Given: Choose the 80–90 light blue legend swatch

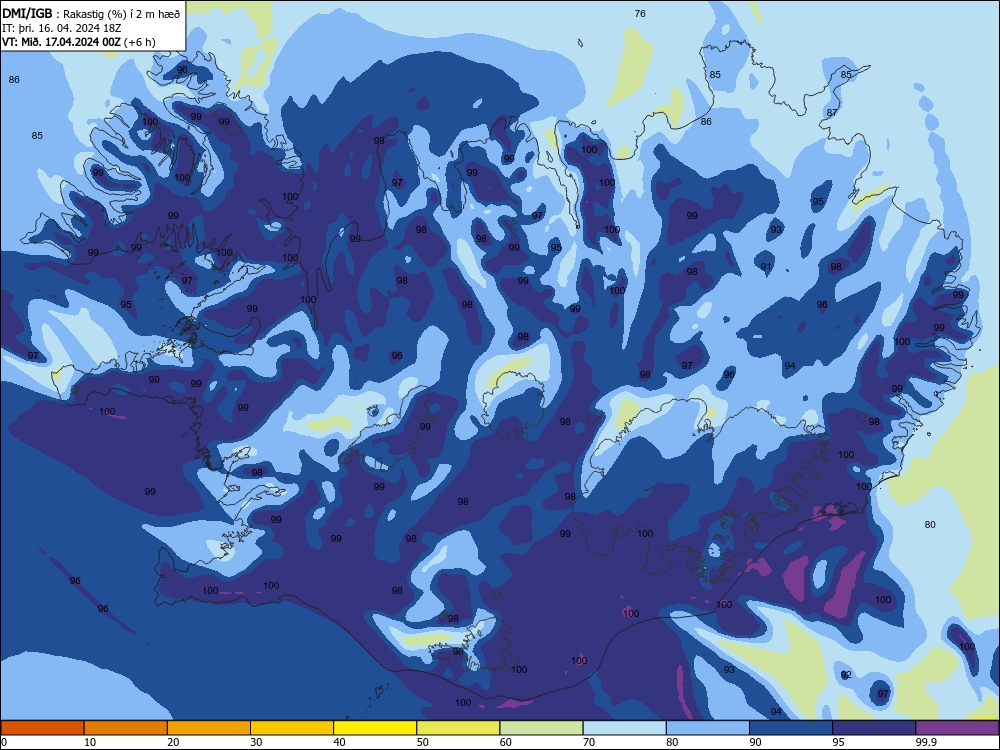Looking at the screenshot, I should [708, 728].
